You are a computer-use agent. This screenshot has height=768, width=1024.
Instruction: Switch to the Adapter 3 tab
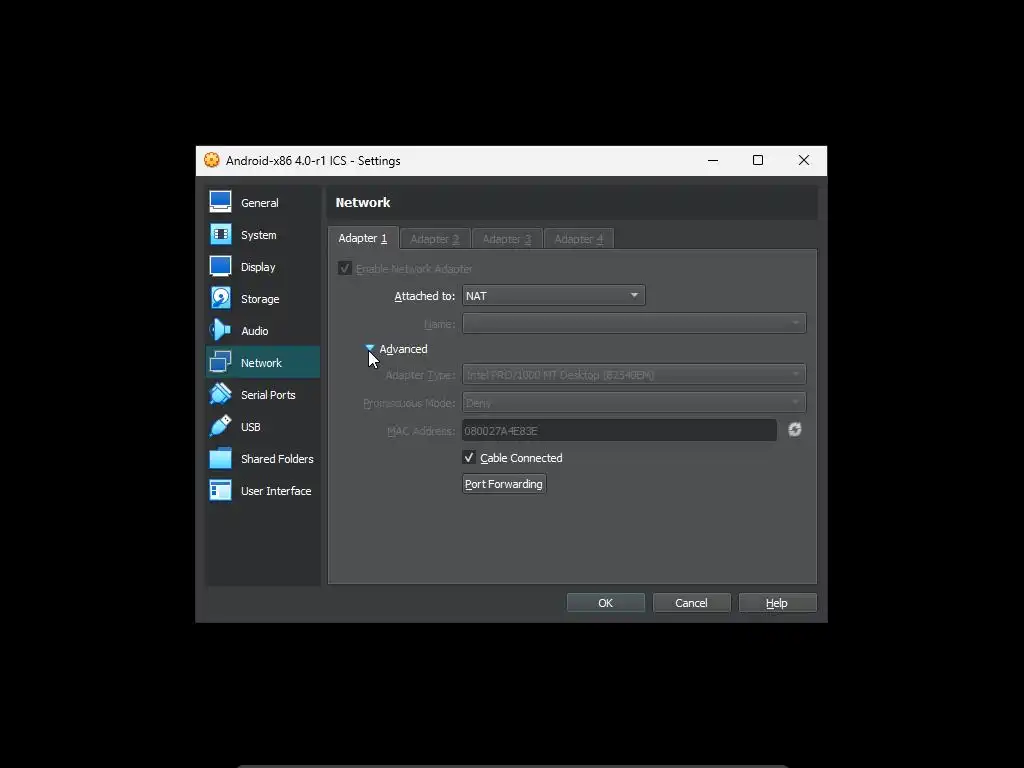[506, 239]
